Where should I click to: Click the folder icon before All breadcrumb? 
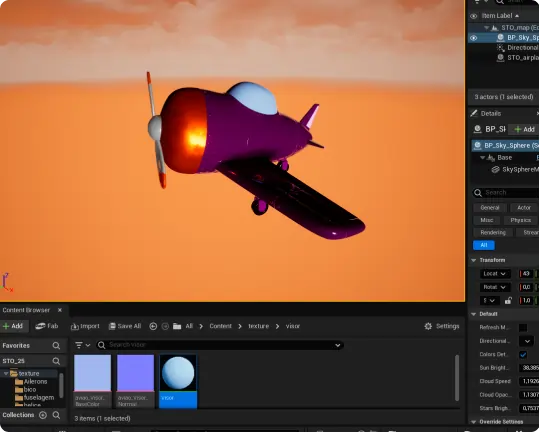click(x=177, y=326)
